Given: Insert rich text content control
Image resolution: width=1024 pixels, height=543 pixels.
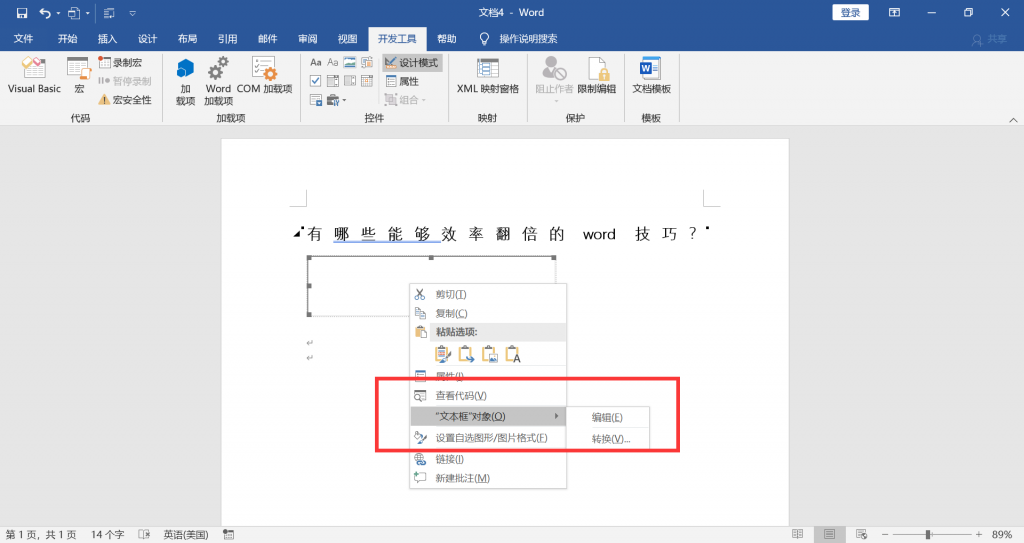Looking at the screenshot, I should tap(315, 63).
